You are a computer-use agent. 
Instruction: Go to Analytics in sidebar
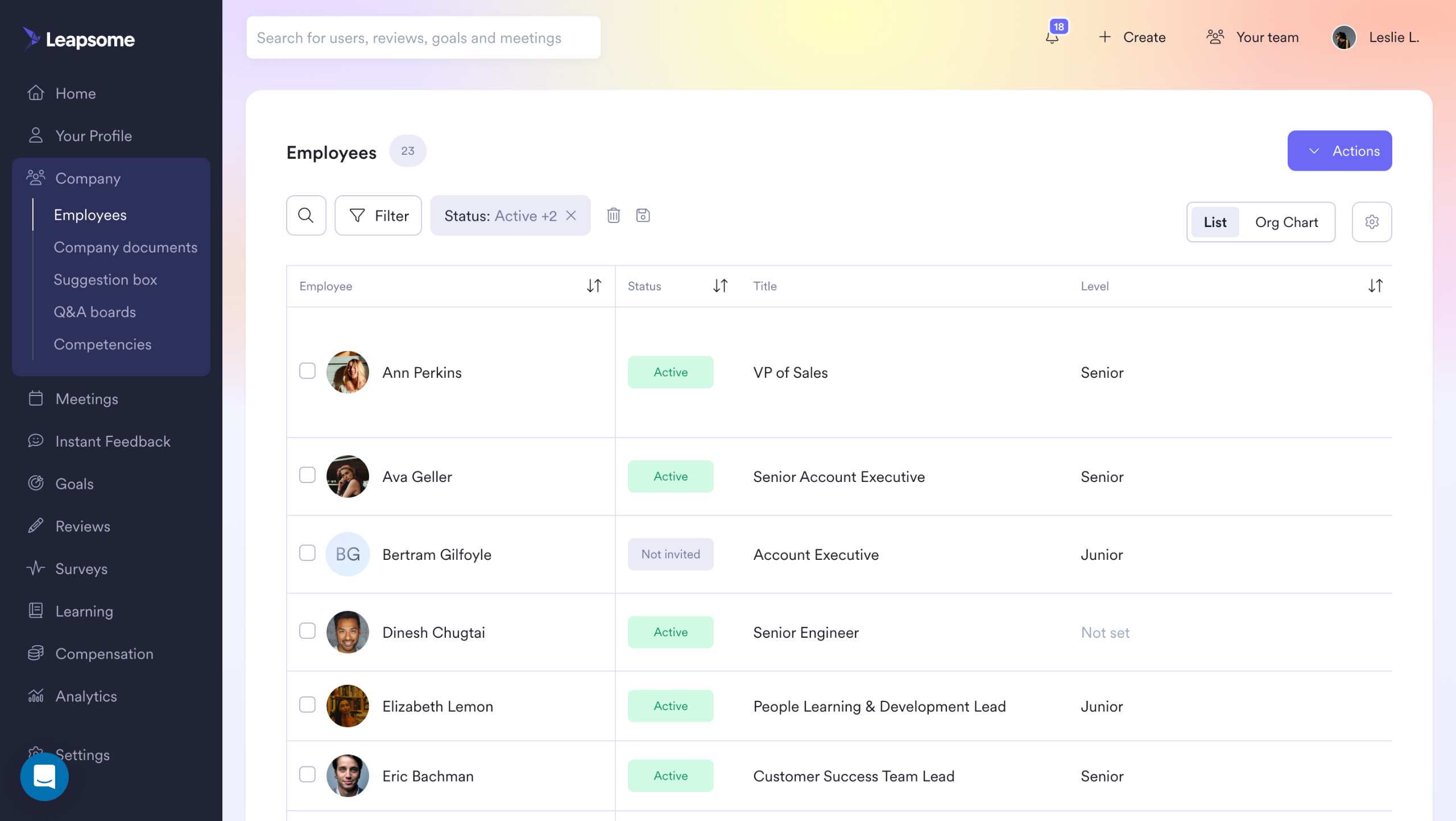tap(86, 696)
